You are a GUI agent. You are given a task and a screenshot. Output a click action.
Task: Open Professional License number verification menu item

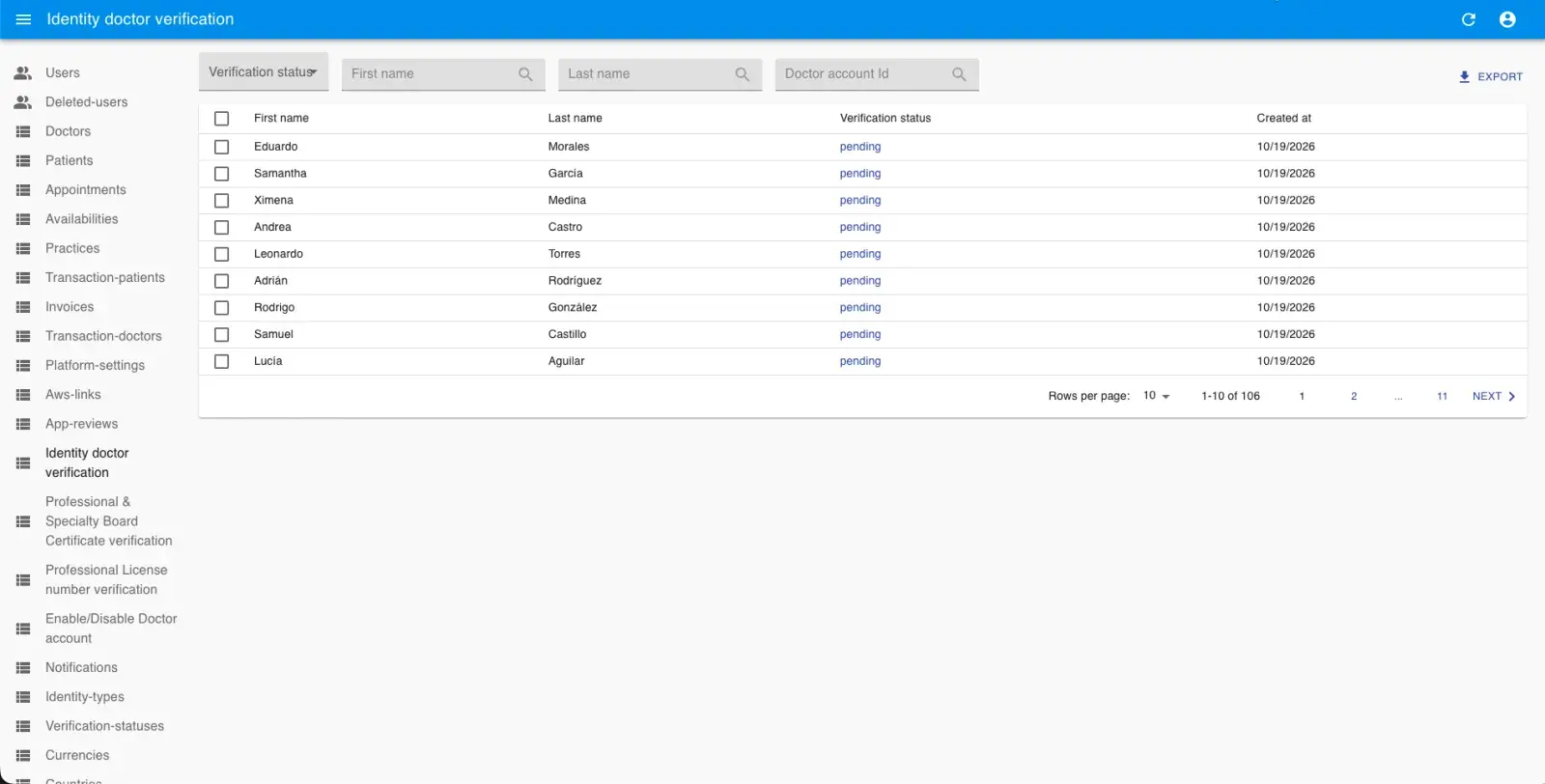[x=106, y=580]
